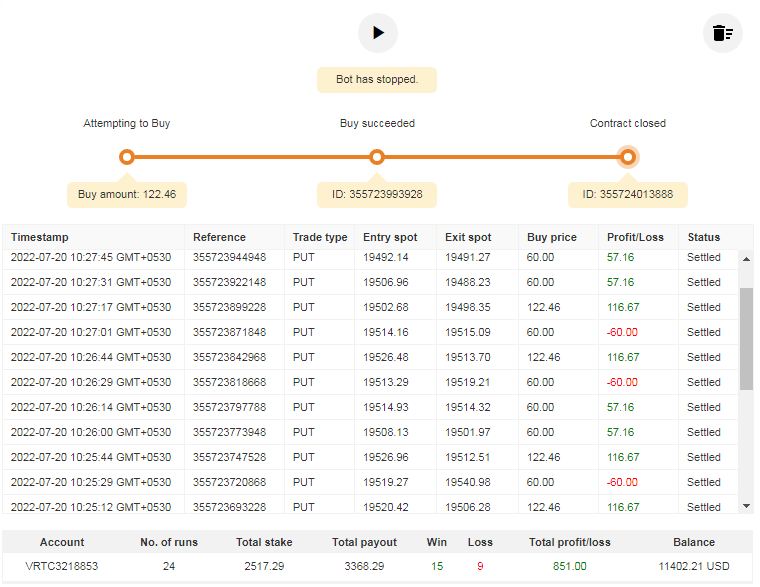Click timestamp 2022-07-20 10:26:00
The width and height of the screenshot is (760, 587).
click(x=91, y=432)
